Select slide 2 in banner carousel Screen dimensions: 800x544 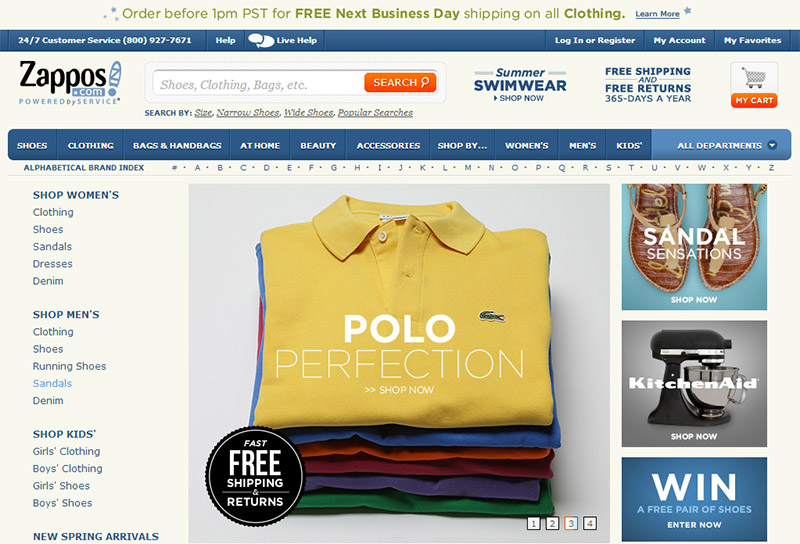[552, 523]
